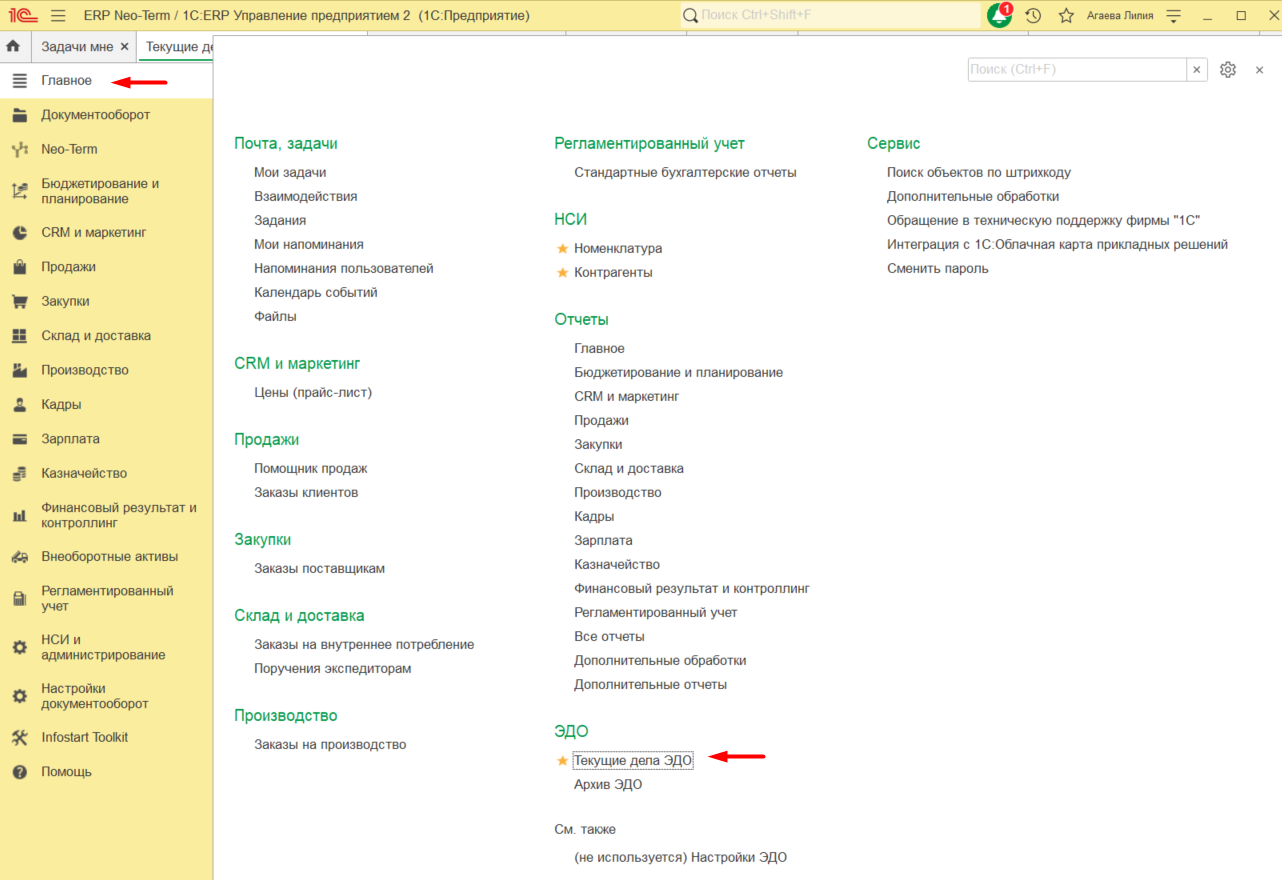Screen dimensions: 1282x880
Task: Open the Мои задачи link
Action: [290, 172]
